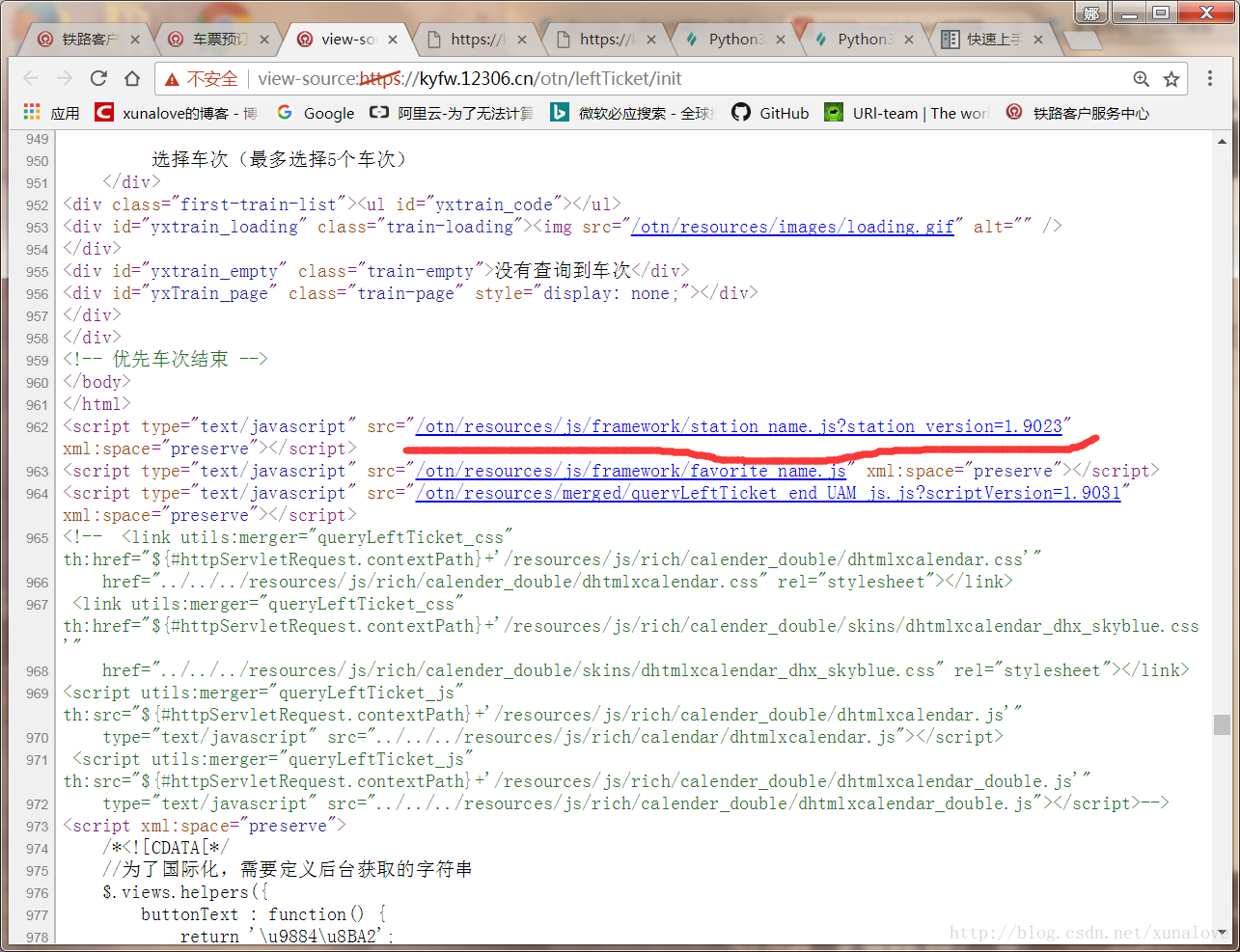Reload the current page

[98, 78]
